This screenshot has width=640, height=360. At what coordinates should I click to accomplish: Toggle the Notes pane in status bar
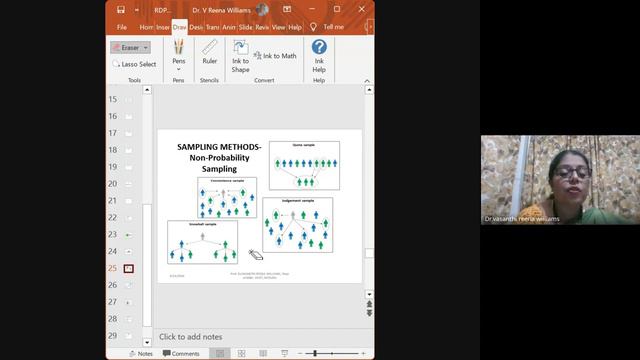point(141,353)
